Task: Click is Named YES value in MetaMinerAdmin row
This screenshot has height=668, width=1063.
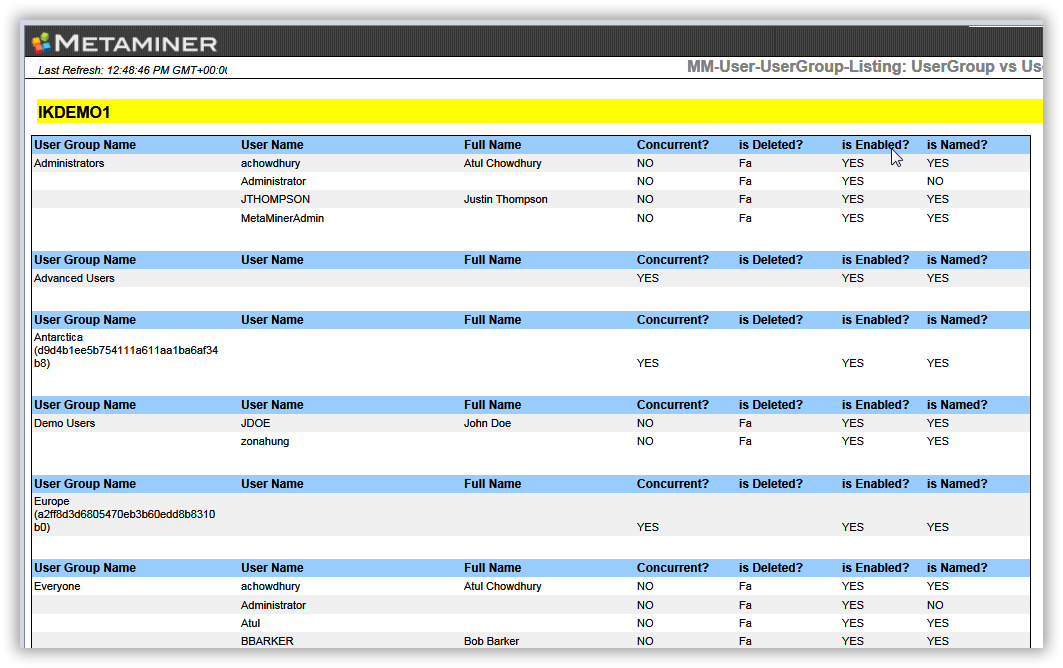Action: [x=938, y=218]
